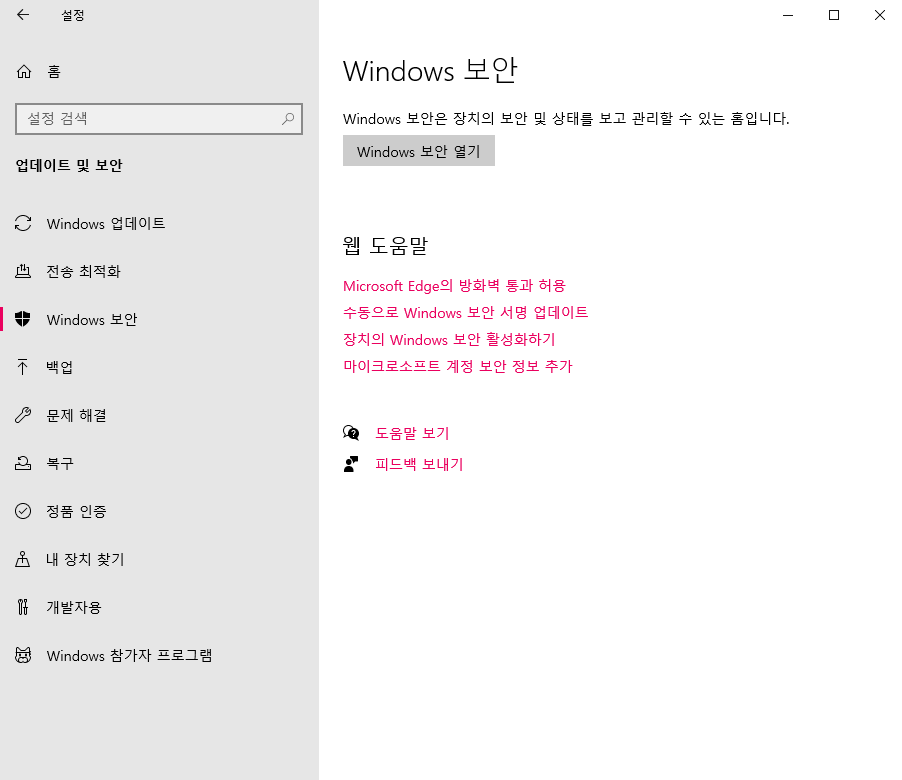The height and width of the screenshot is (780, 902).
Task: Open 마이크로소프트 계정 보안 정보 추가 link
Action: pos(458,366)
